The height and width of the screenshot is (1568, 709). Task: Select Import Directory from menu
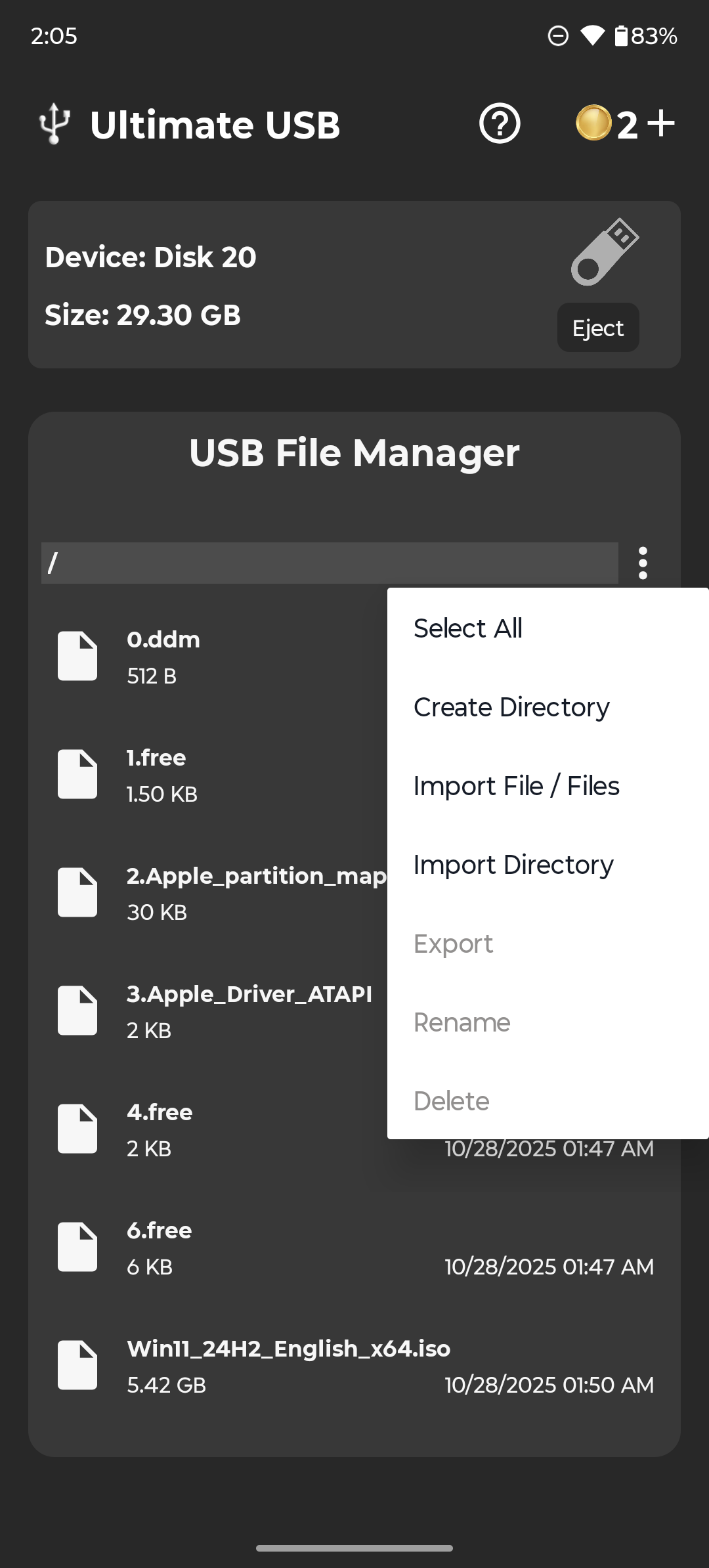click(513, 865)
